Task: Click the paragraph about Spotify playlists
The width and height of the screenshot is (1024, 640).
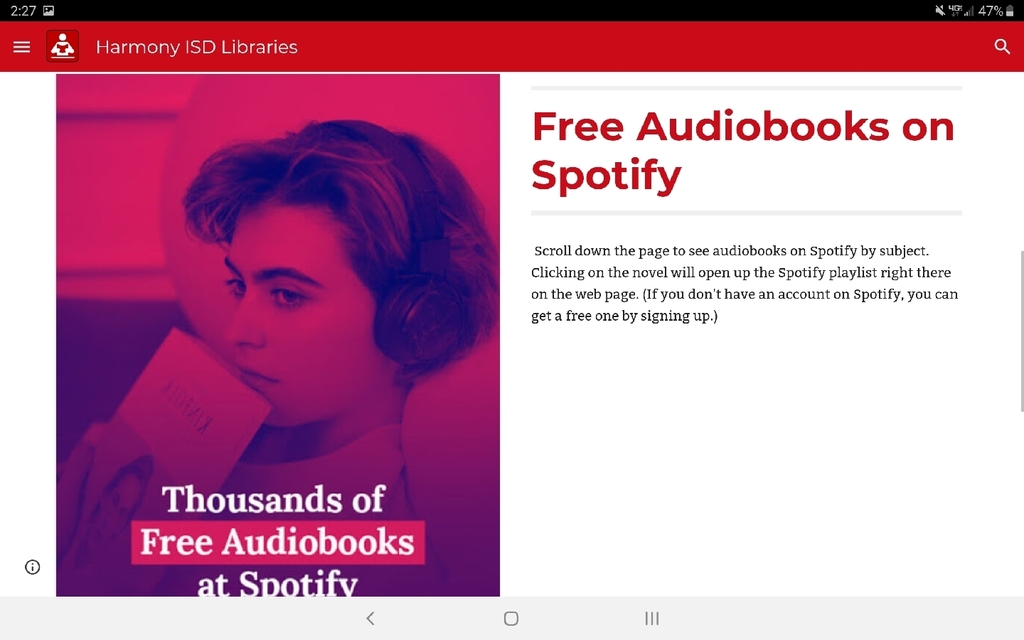Action: [744, 283]
